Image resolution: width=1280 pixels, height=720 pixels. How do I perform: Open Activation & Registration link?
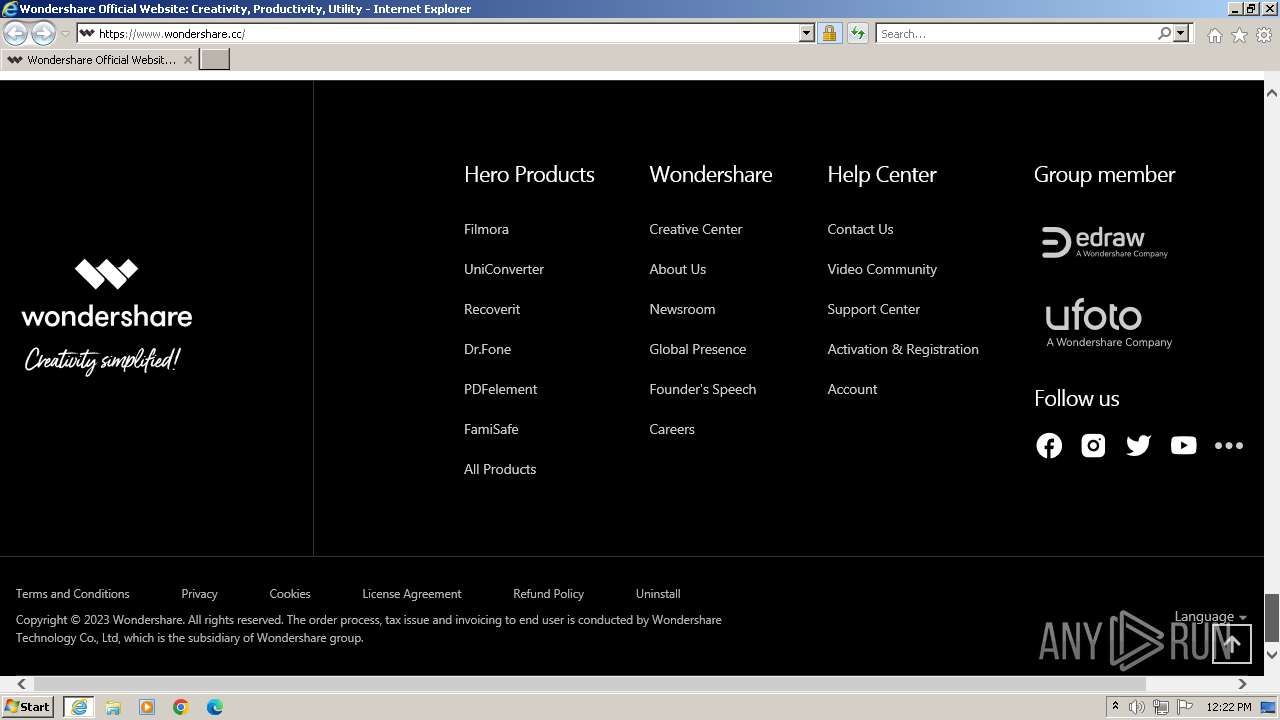[x=903, y=349]
